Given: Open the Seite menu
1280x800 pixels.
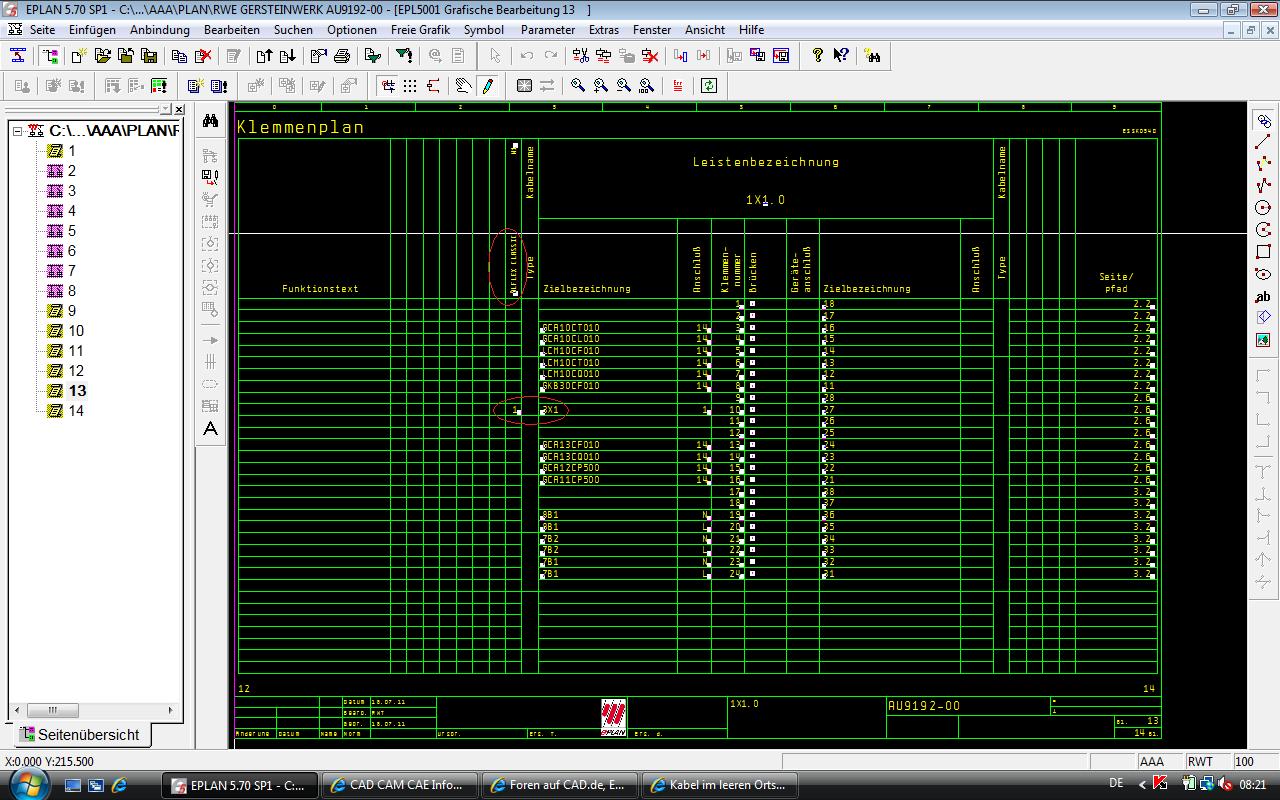Looking at the screenshot, I should tap(42, 30).
